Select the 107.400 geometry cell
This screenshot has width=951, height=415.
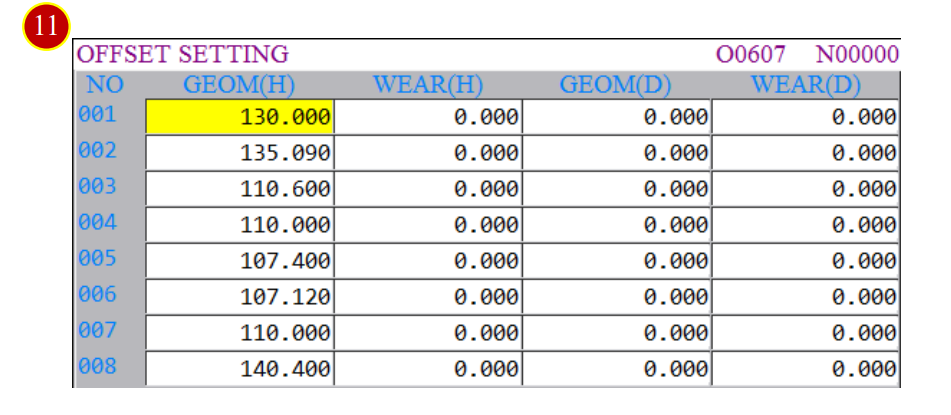coord(240,260)
